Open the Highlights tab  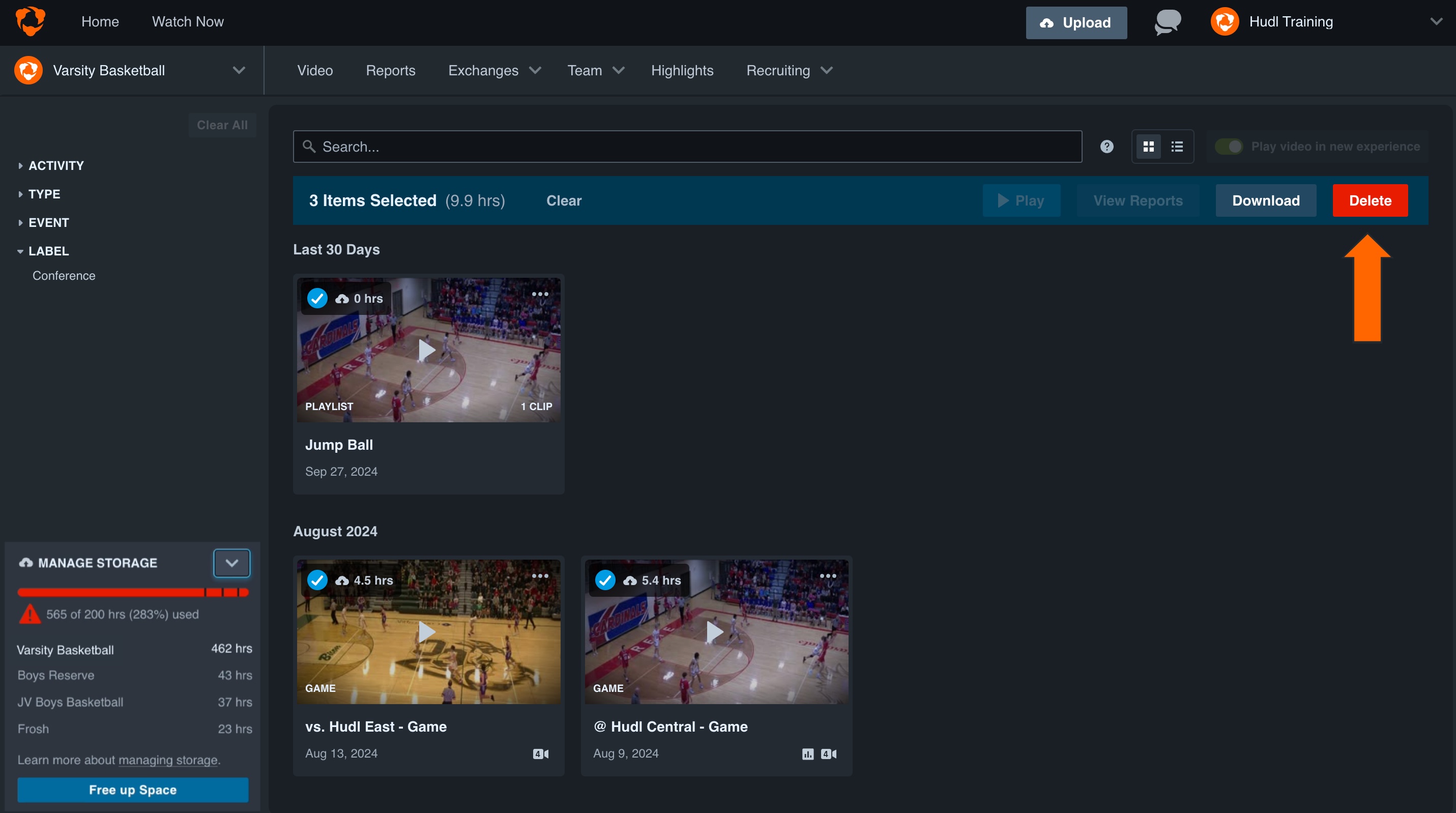tap(682, 71)
